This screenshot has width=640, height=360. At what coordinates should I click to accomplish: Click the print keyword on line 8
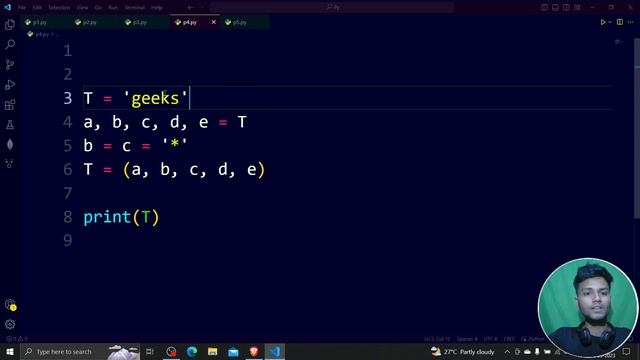[x=107, y=217]
